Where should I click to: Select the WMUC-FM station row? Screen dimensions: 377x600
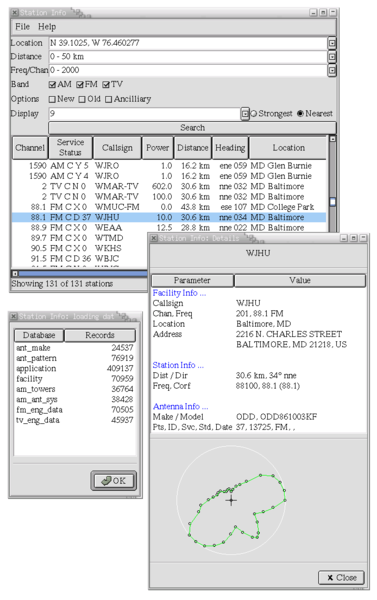point(169,207)
